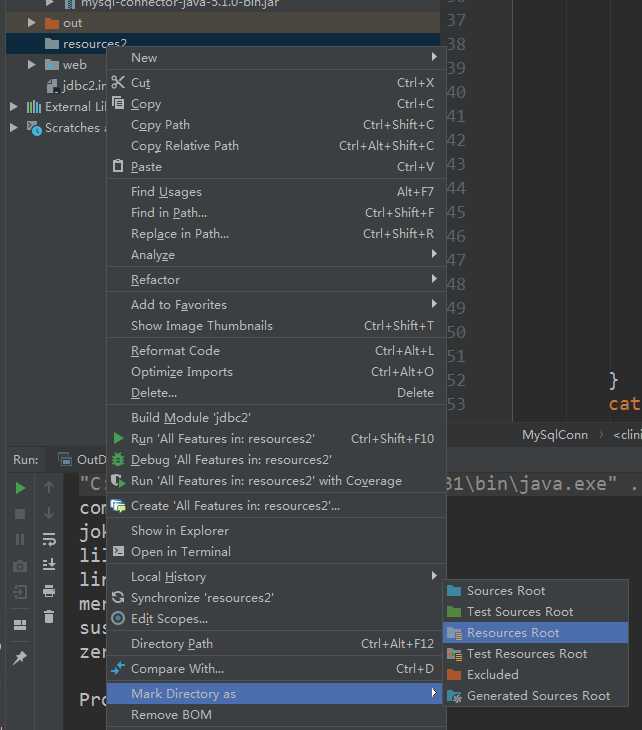Image resolution: width=642 pixels, height=730 pixels.
Task: Click the Paste clipboard icon
Action: click(x=118, y=166)
